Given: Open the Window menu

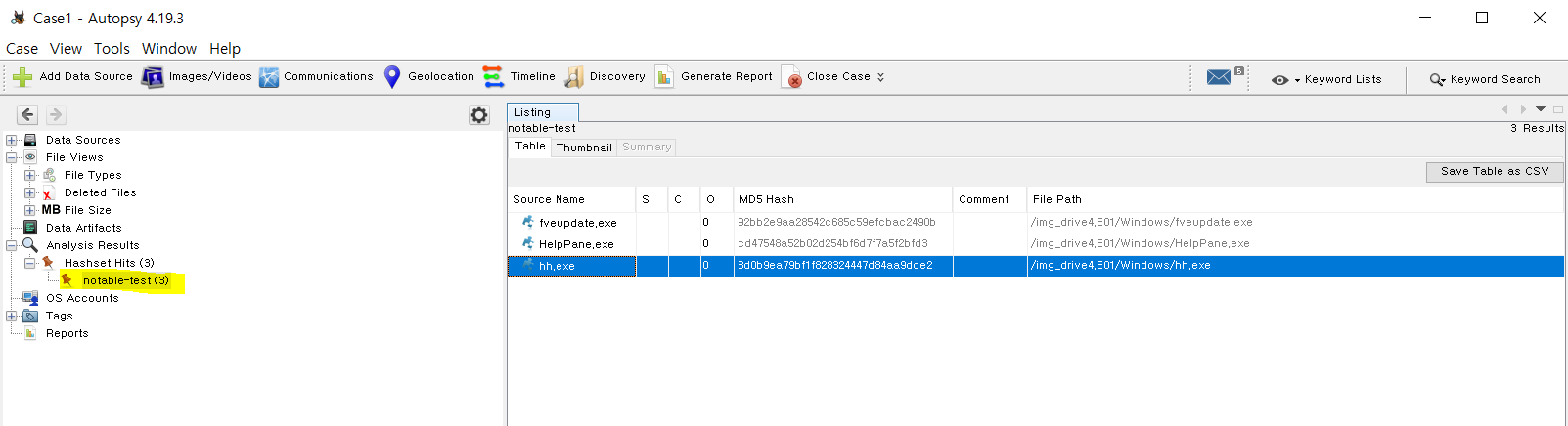Looking at the screenshot, I should 169,49.
